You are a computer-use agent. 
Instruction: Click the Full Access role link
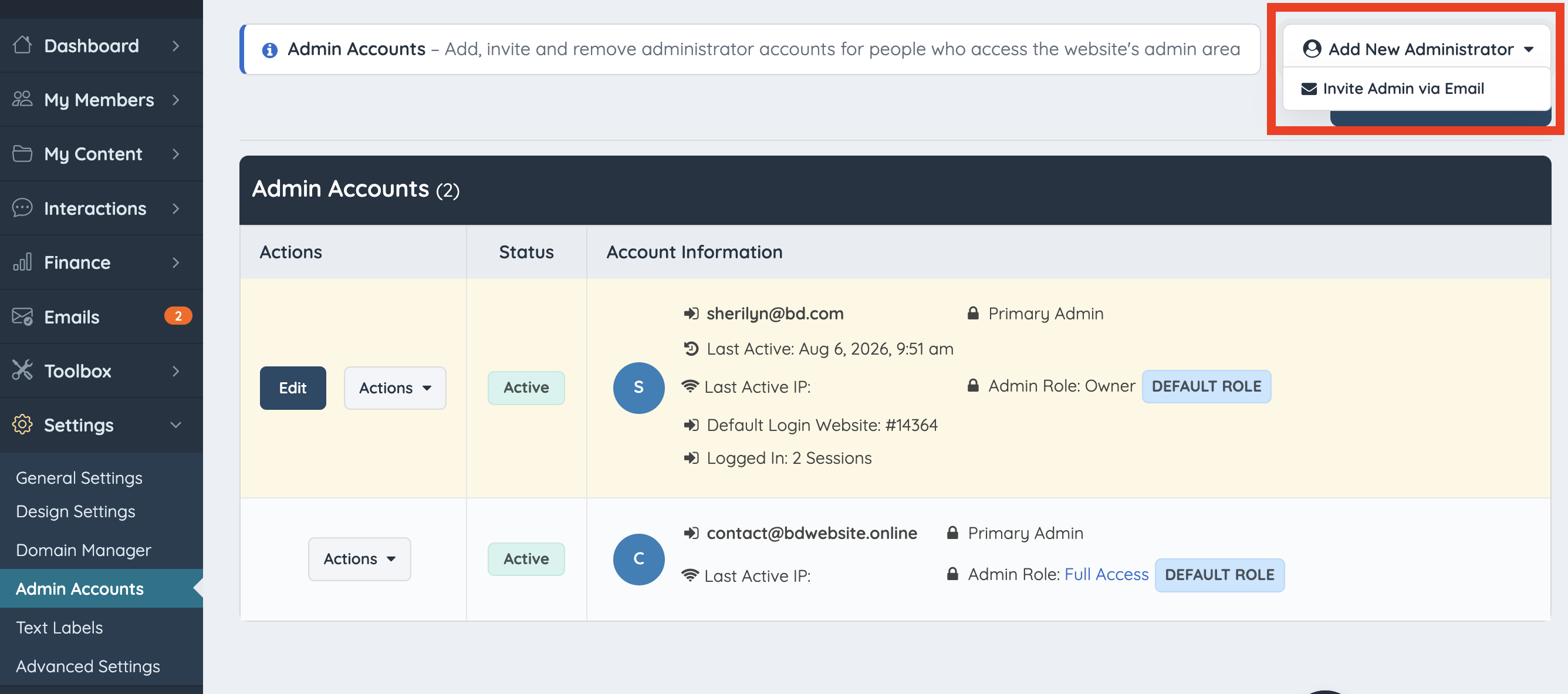[x=1106, y=574]
